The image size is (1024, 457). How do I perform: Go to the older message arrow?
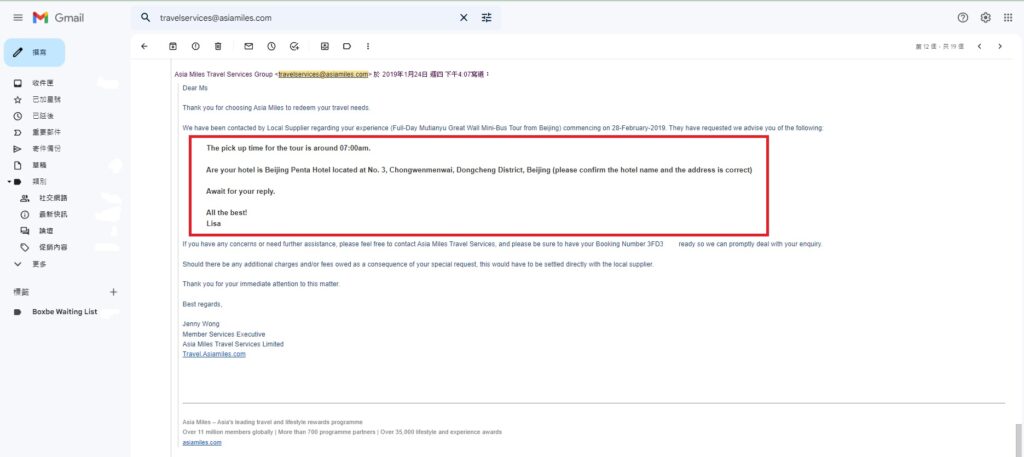click(1000, 46)
